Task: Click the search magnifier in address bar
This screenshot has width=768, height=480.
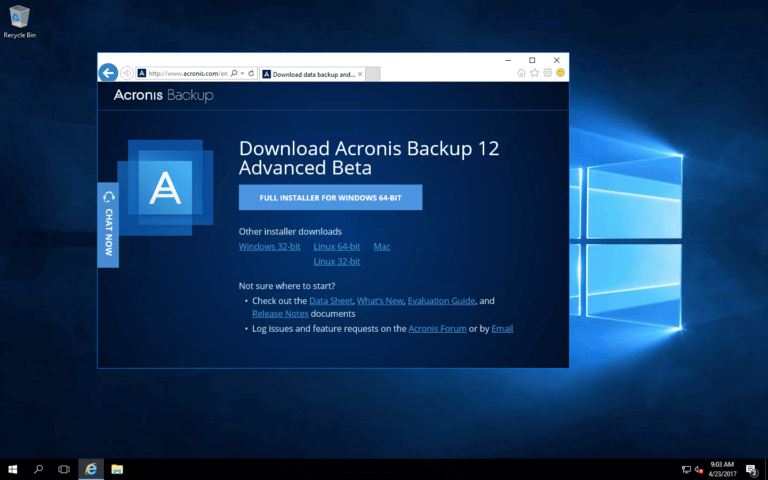Action: click(x=234, y=73)
